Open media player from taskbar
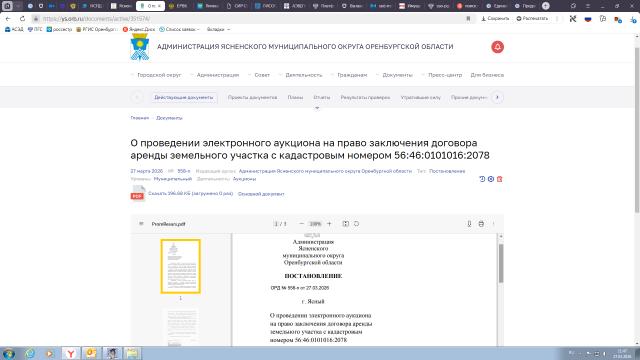The width and height of the screenshot is (640, 360). click(x=50, y=353)
